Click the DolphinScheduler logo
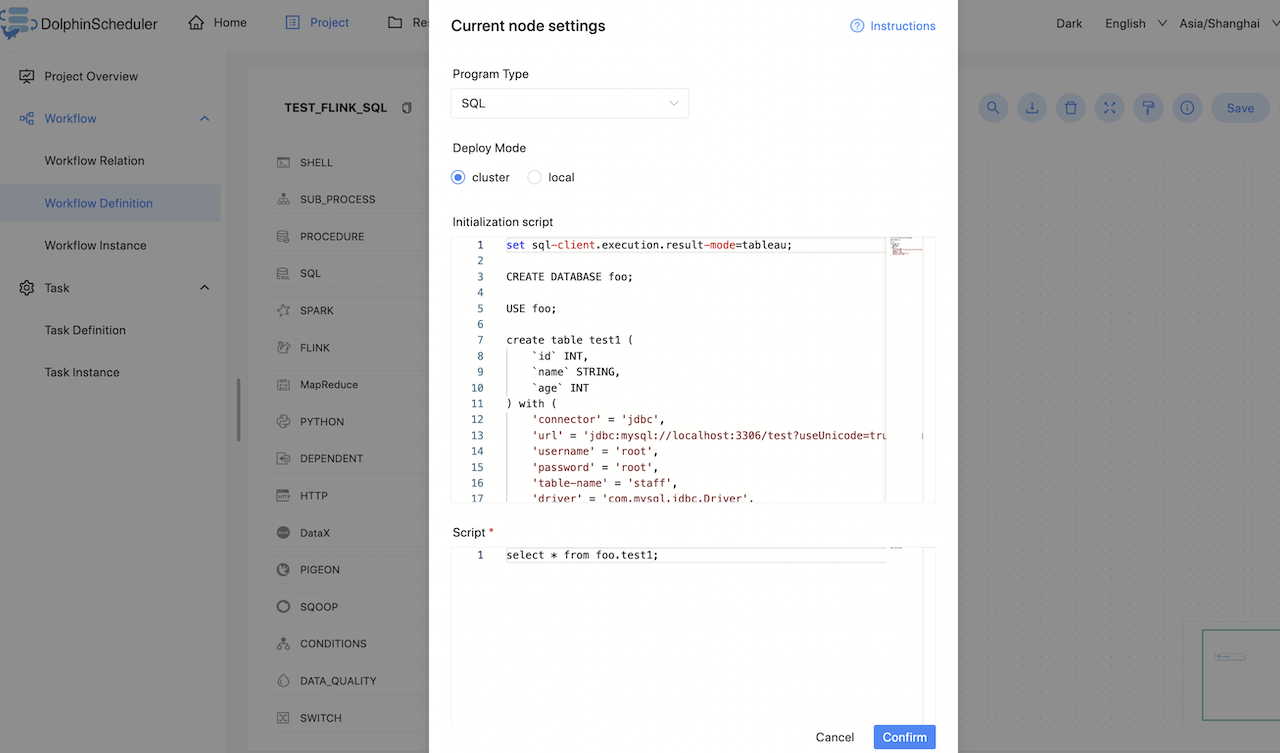1280x753 pixels. click(80, 23)
